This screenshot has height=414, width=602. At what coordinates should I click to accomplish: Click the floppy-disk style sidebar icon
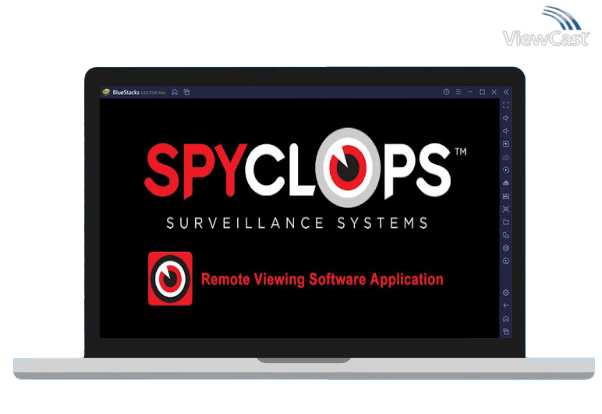[506, 196]
